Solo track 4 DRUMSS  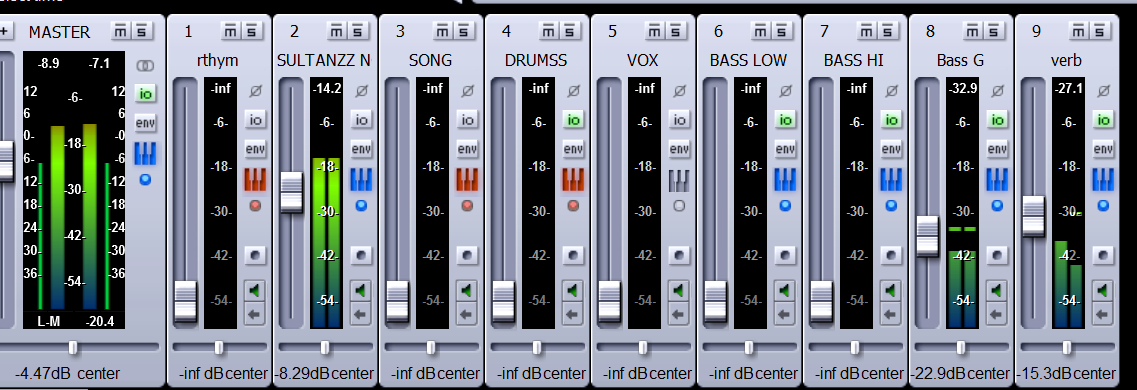pos(569,31)
